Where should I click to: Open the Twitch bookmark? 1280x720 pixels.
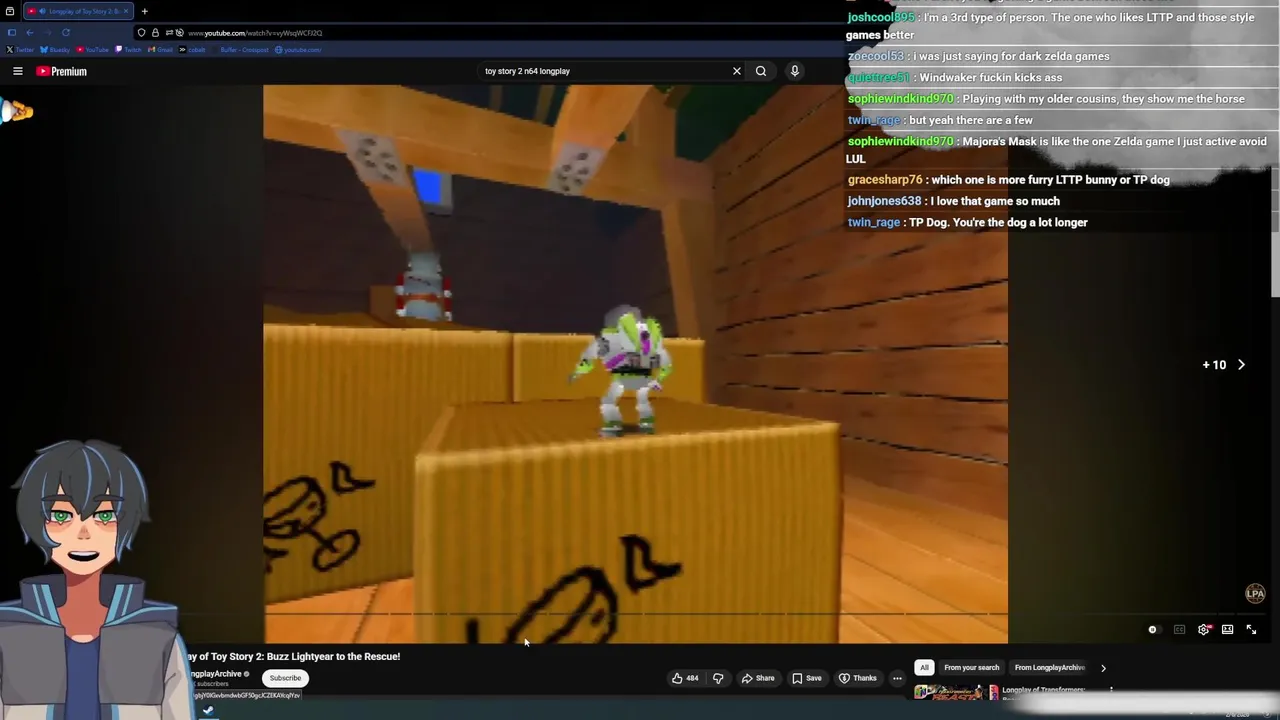pyautogui.click(x=129, y=49)
